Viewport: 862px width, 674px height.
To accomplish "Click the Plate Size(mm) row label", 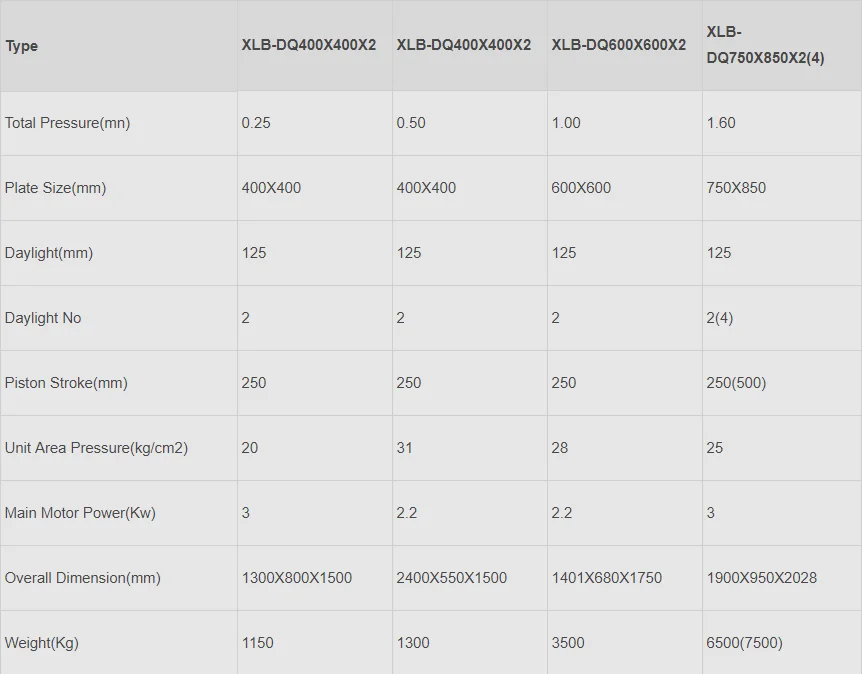I will [x=55, y=188].
